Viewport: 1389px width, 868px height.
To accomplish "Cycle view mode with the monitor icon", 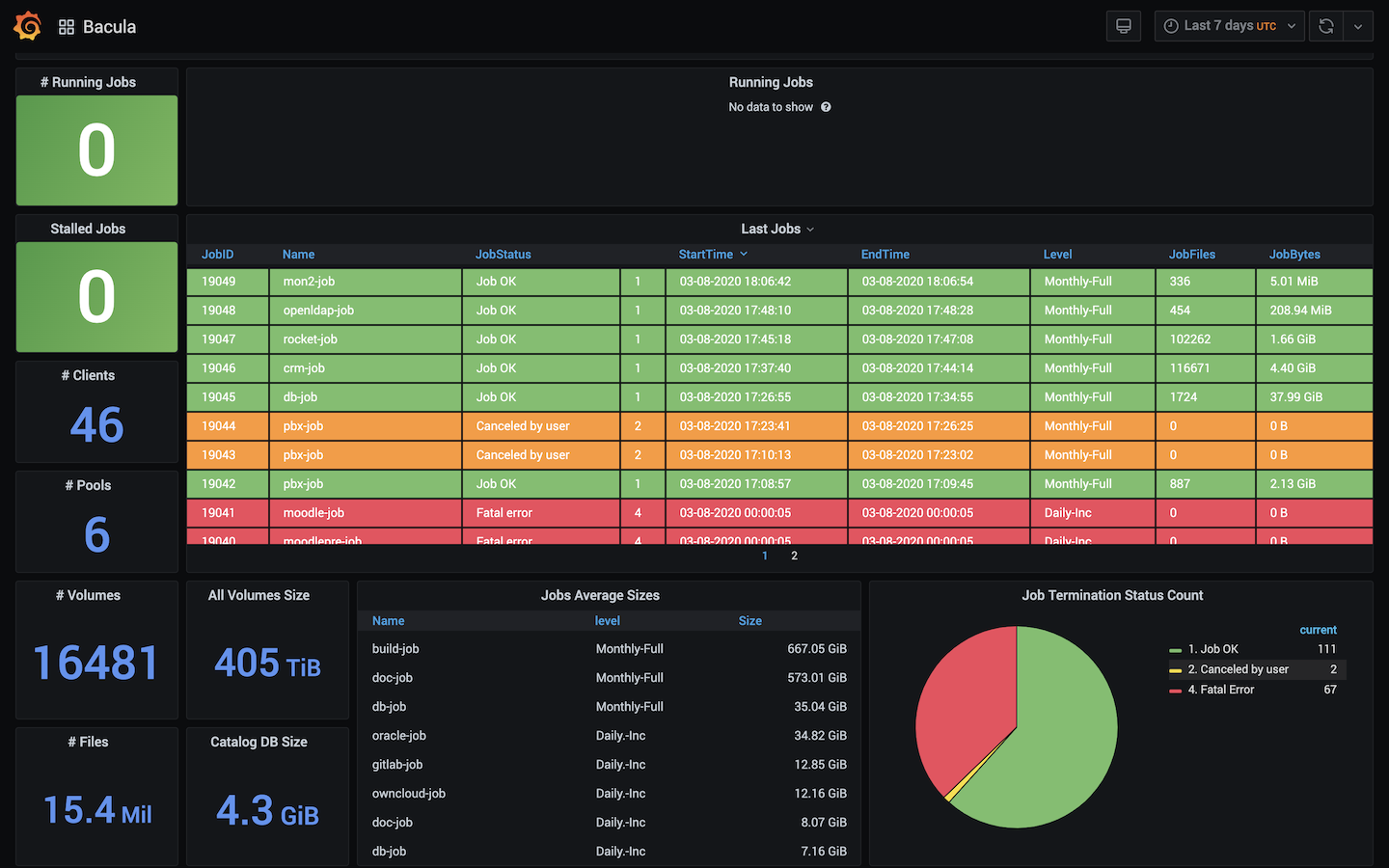I will (1124, 26).
